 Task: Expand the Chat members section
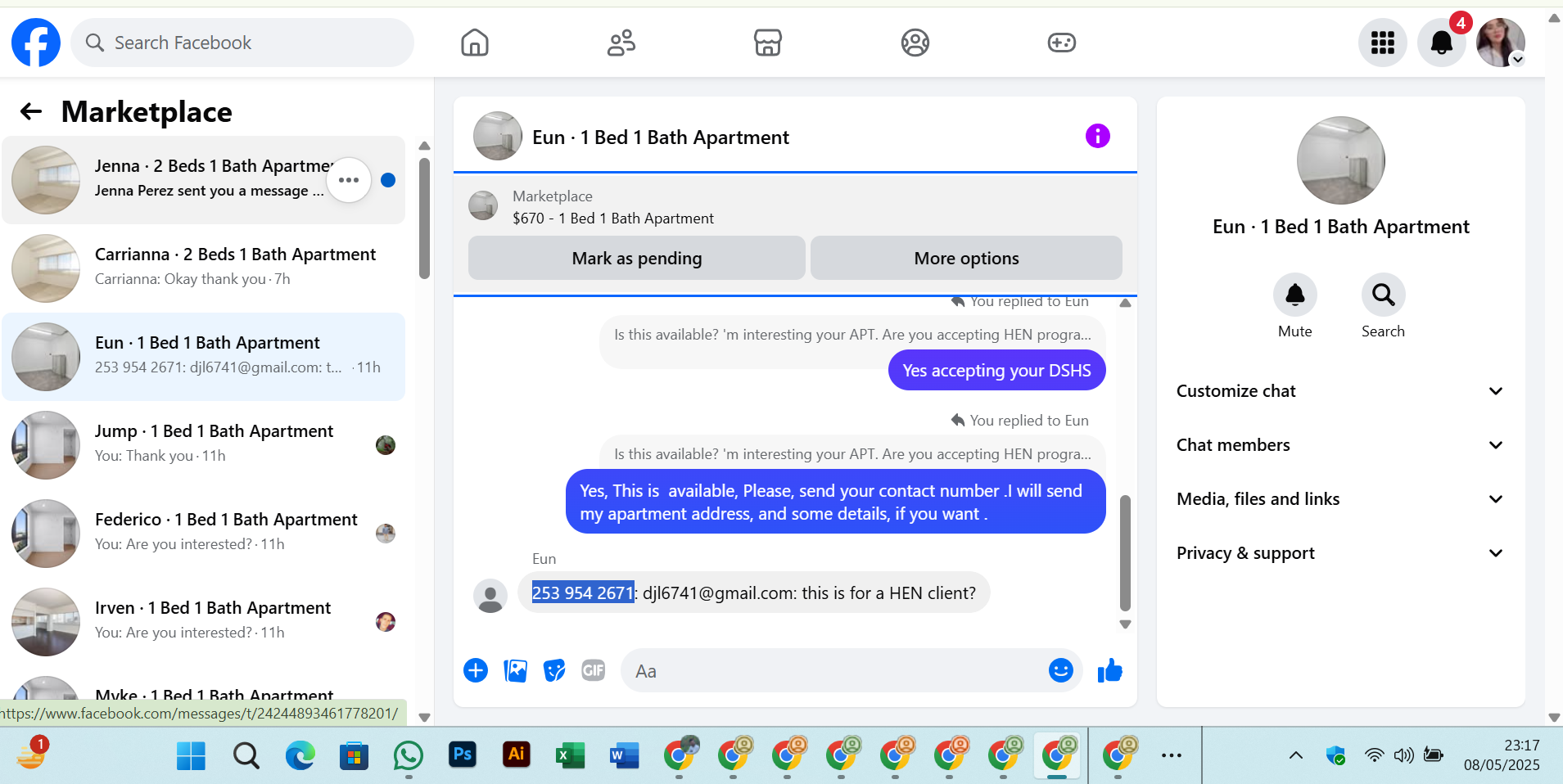coord(1341,445)
